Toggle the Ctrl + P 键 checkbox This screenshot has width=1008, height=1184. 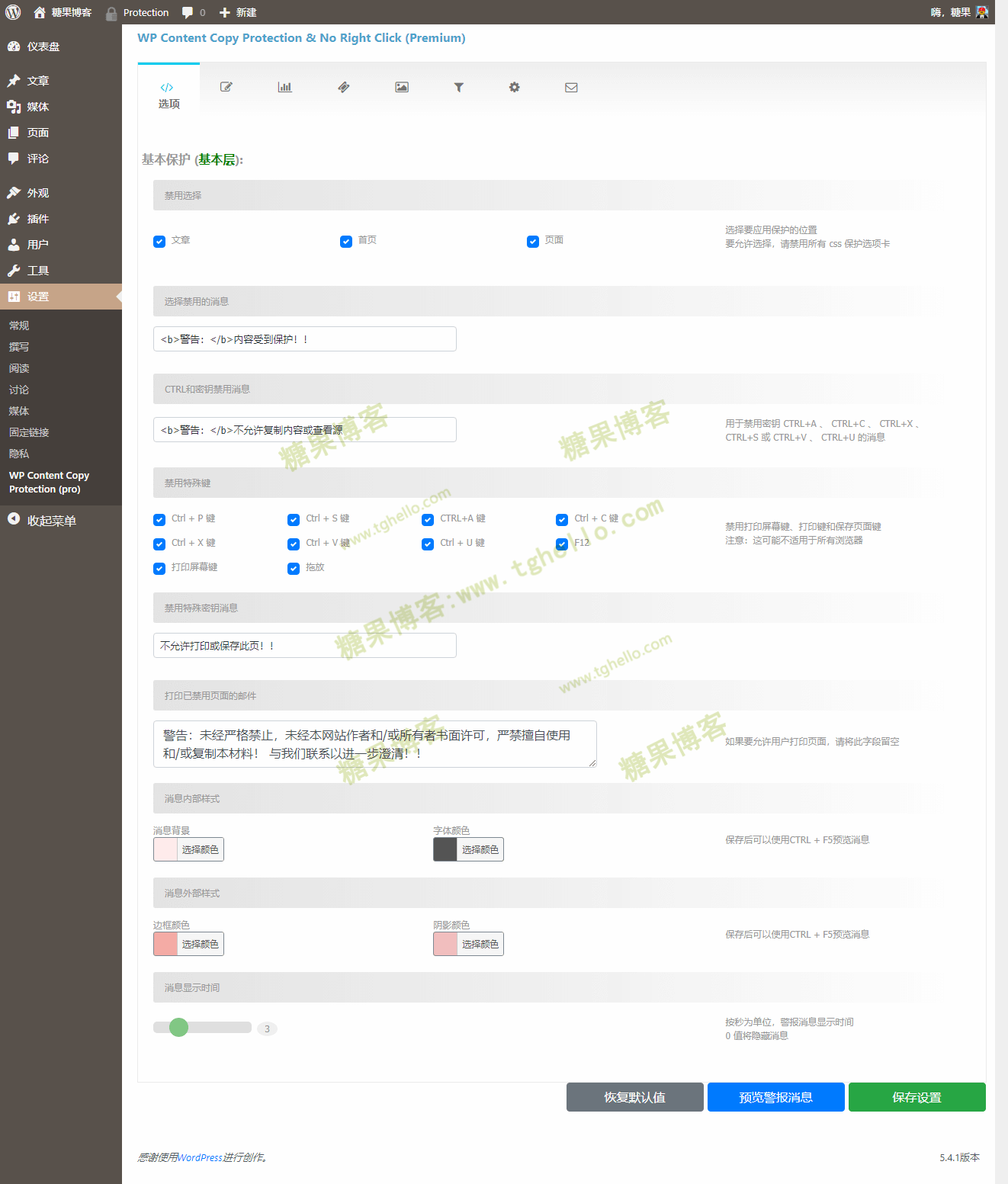[159, 520]
